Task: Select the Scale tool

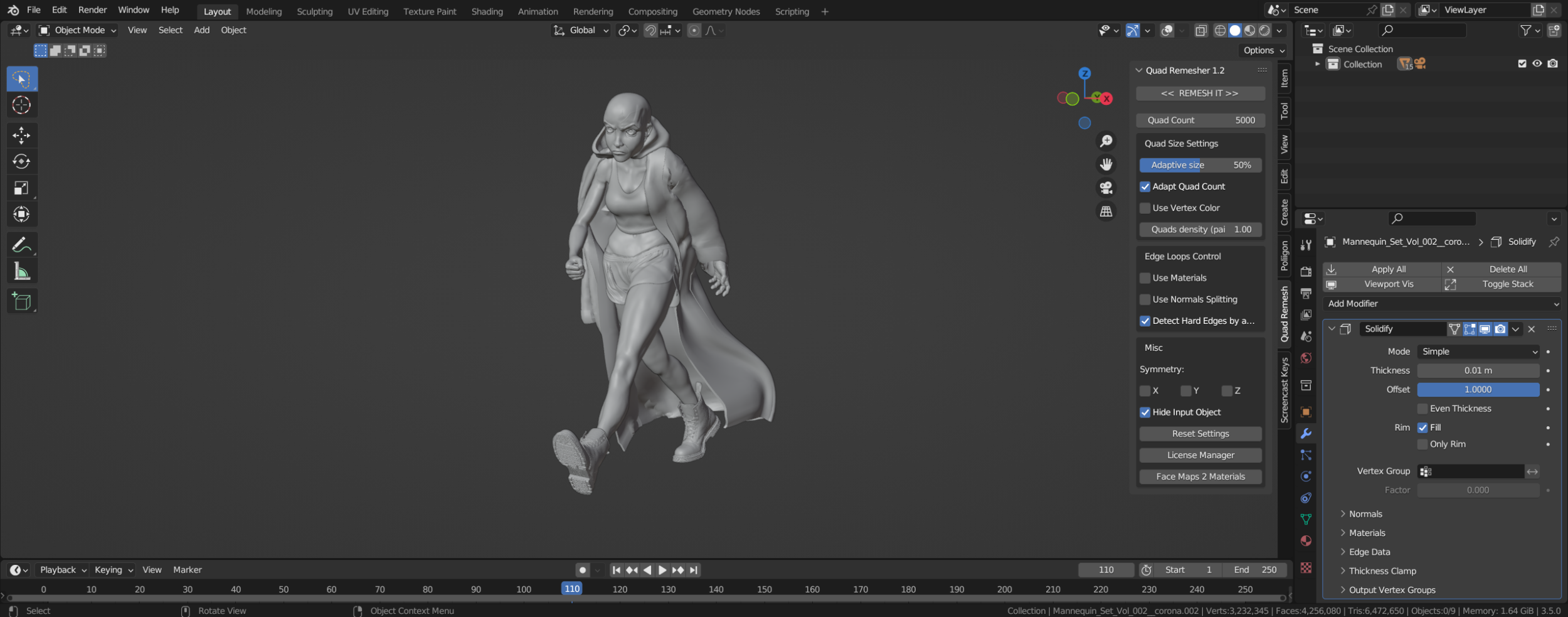Action: [x=21, y=188]
